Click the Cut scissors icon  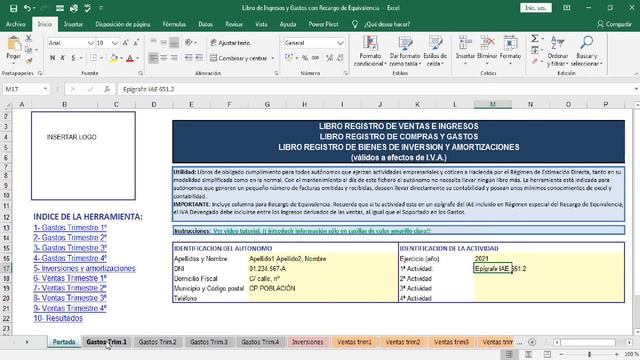click(29, 39)
